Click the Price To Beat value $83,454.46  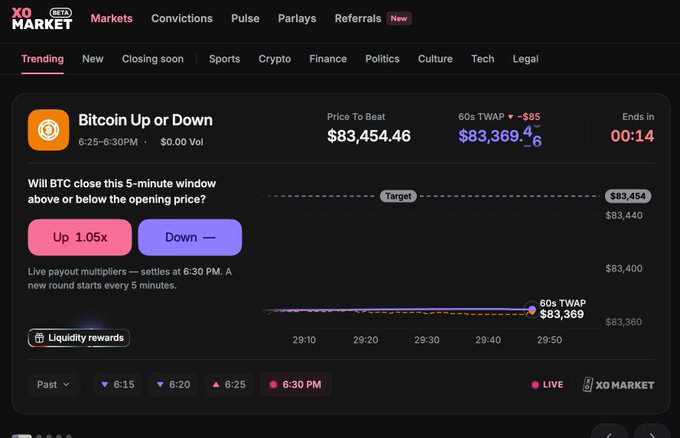click(x=369, y=136)
